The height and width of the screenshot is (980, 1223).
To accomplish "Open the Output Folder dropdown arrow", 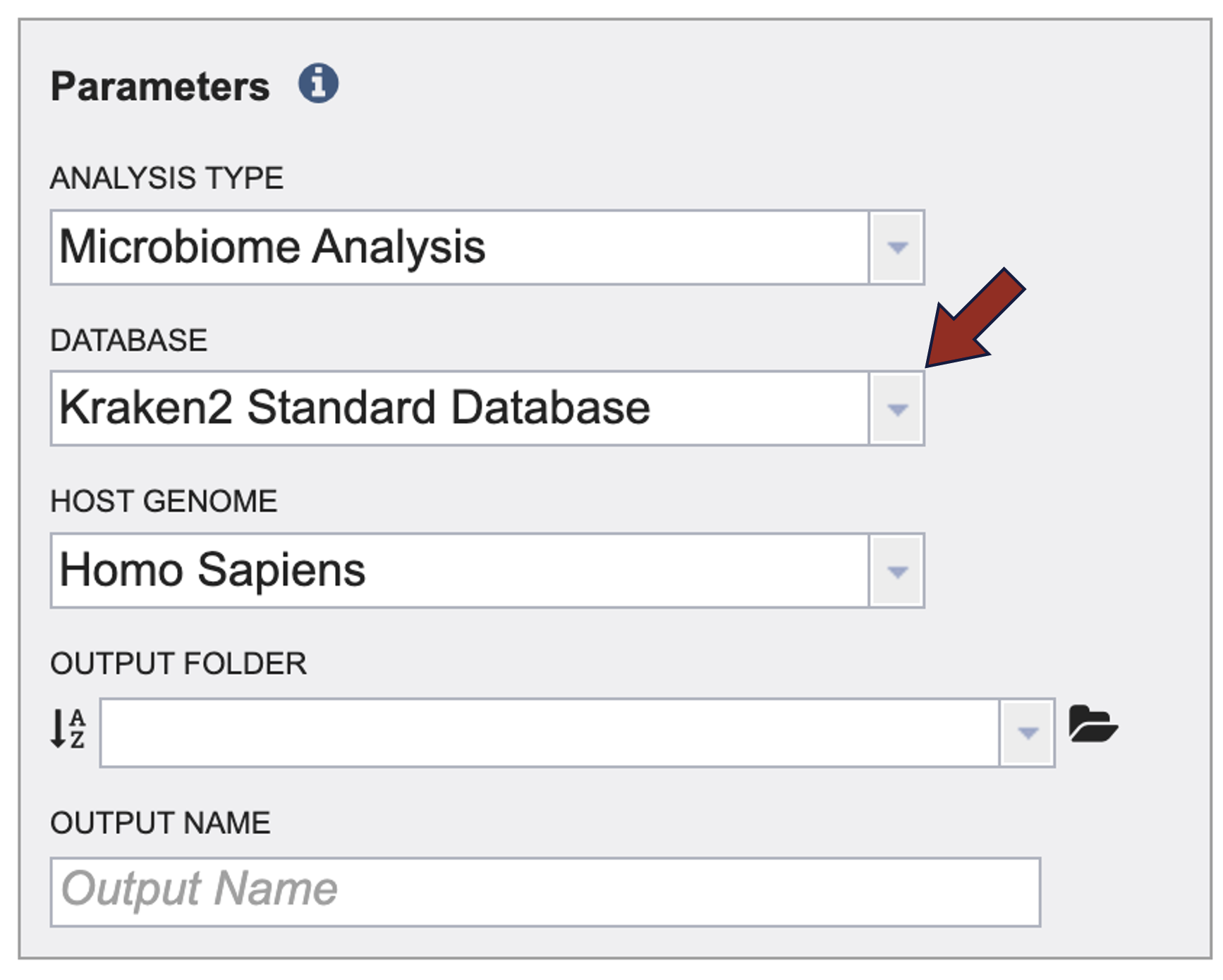I will pyautogui.click(x=1028, y=733).
